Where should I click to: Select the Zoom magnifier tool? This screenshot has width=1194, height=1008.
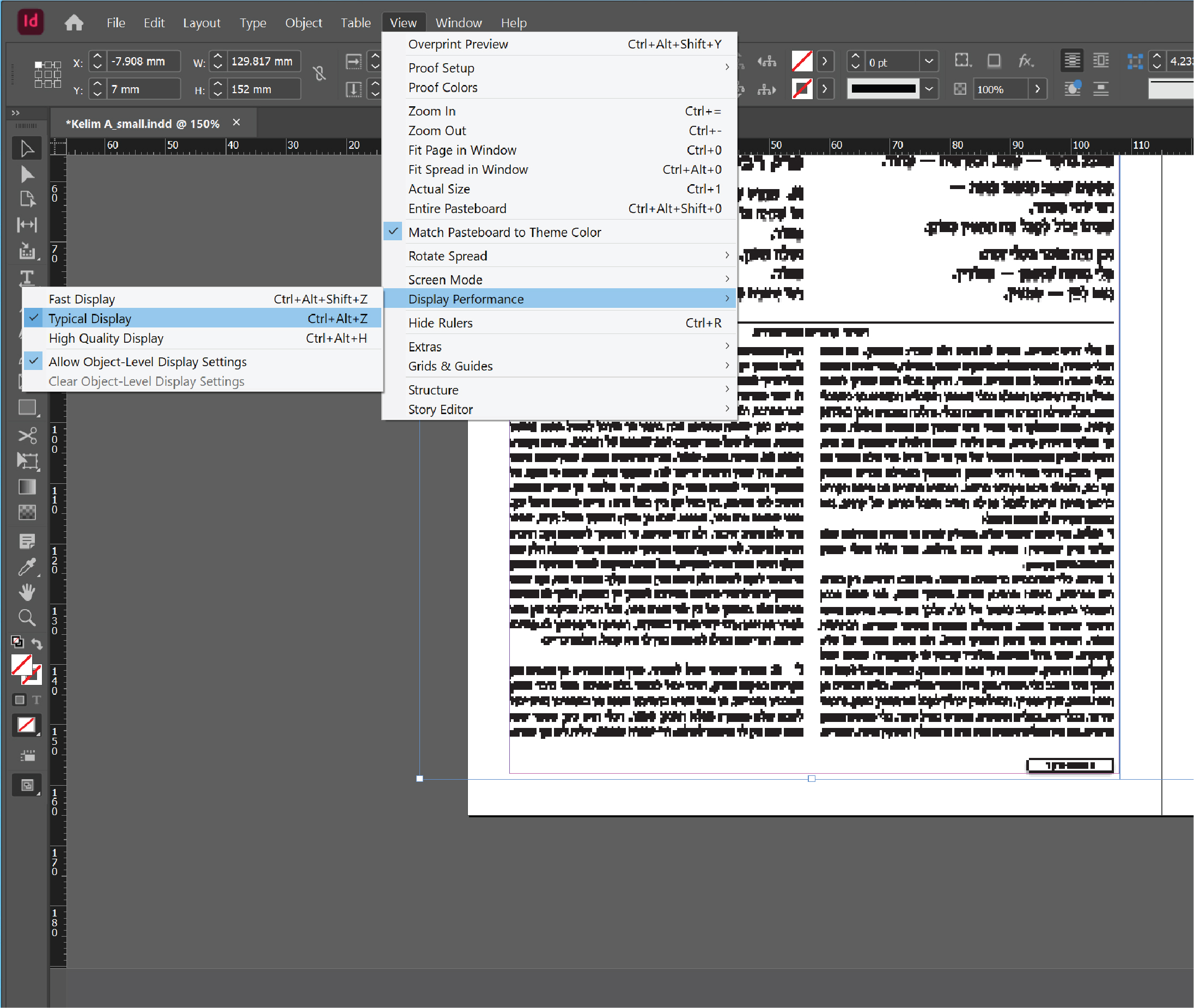[26, 617]
